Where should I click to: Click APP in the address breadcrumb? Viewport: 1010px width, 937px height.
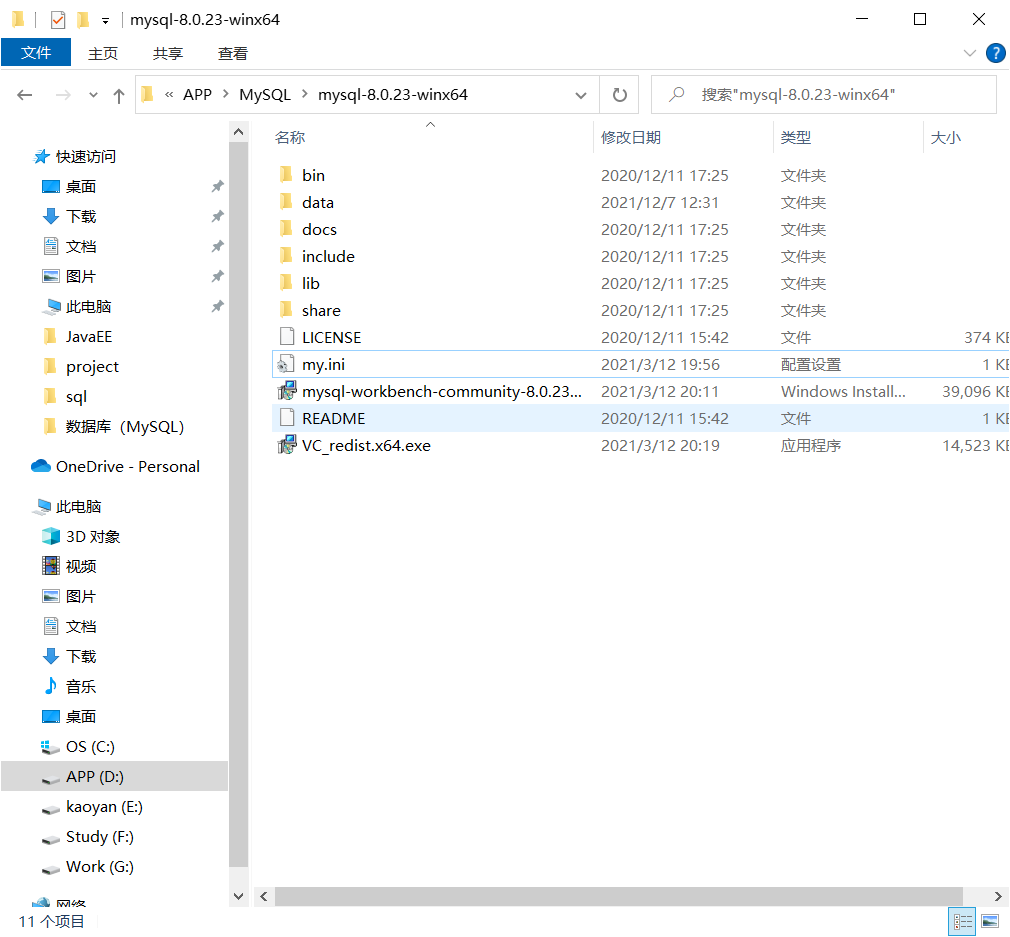tap(197, 95)
